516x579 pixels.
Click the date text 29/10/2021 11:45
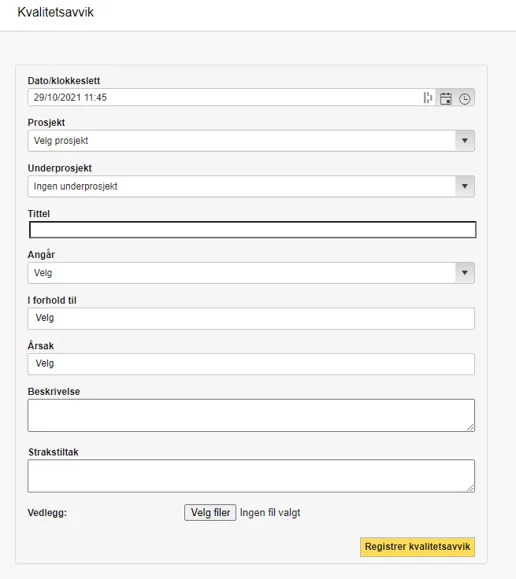[x=70, y=97]
